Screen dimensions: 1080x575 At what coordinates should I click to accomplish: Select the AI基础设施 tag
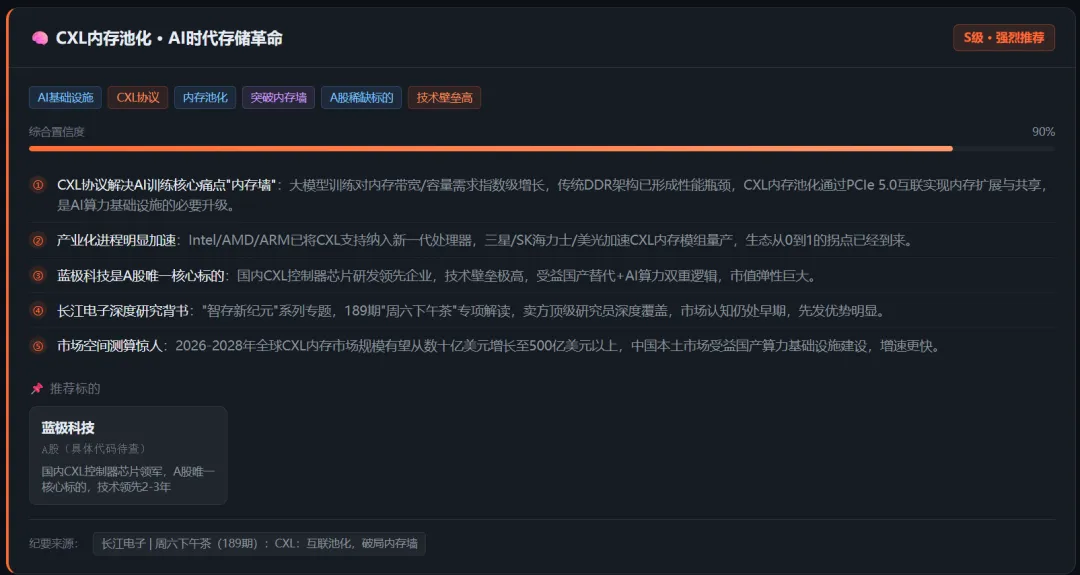tap(65, 98)
